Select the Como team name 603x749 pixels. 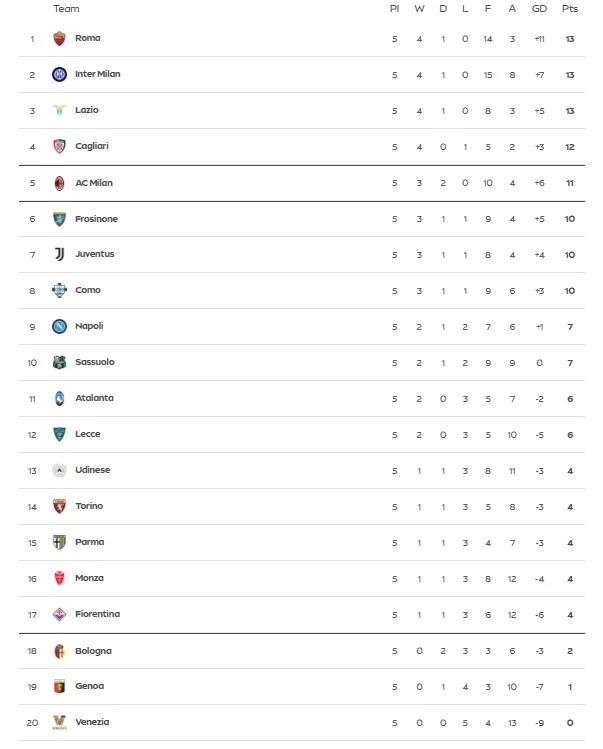pyautogui.click(x=88, y=290)
